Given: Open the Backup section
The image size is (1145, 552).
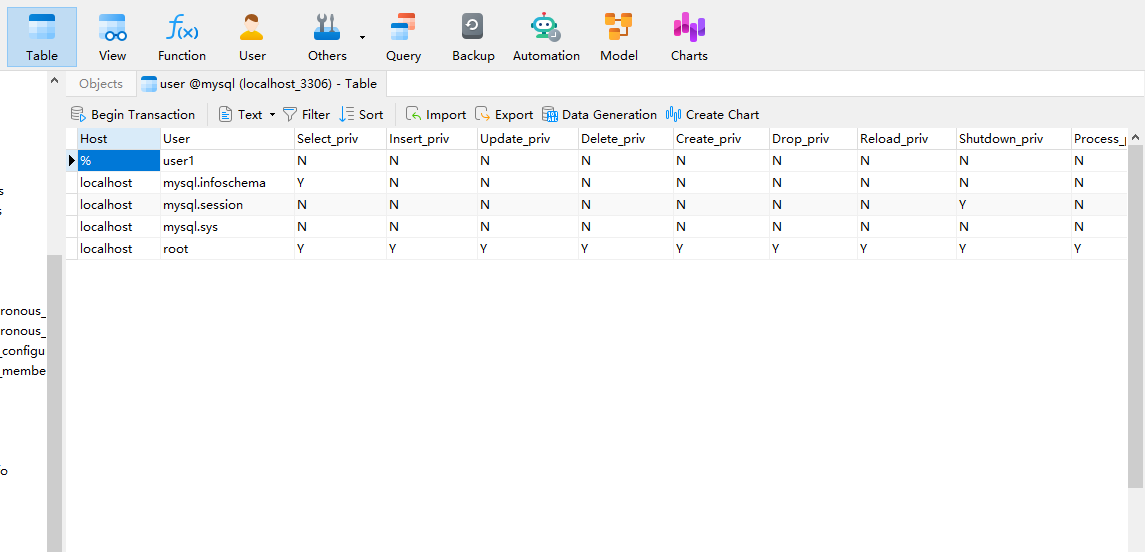Looking at the screenshot, I should (473, 37).
